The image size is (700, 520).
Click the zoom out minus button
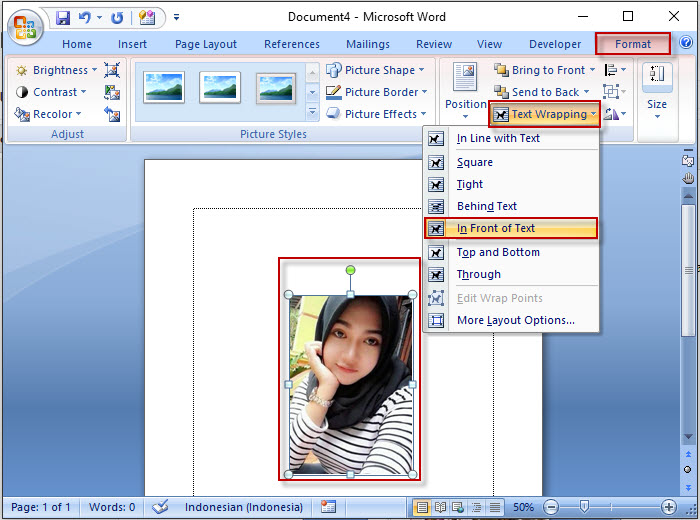tap(551, 508)
